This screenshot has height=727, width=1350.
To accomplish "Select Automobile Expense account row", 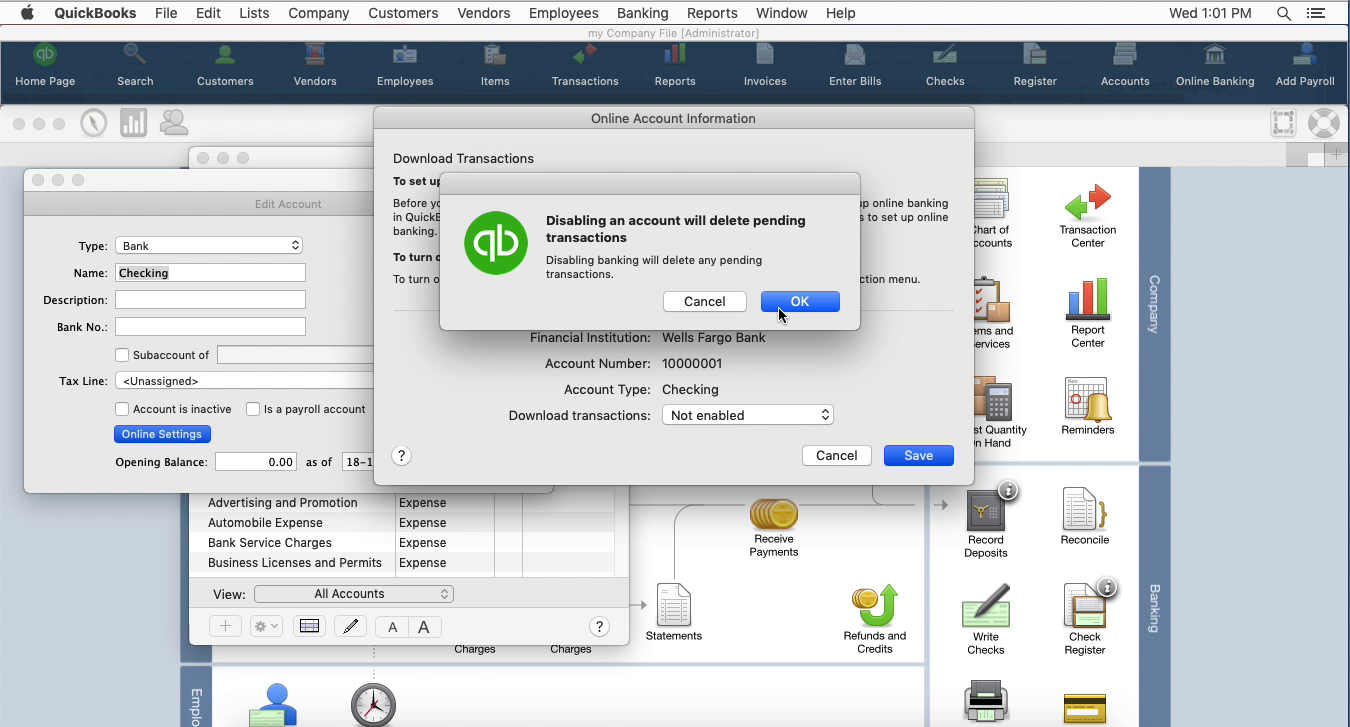I will coord(402,523).
